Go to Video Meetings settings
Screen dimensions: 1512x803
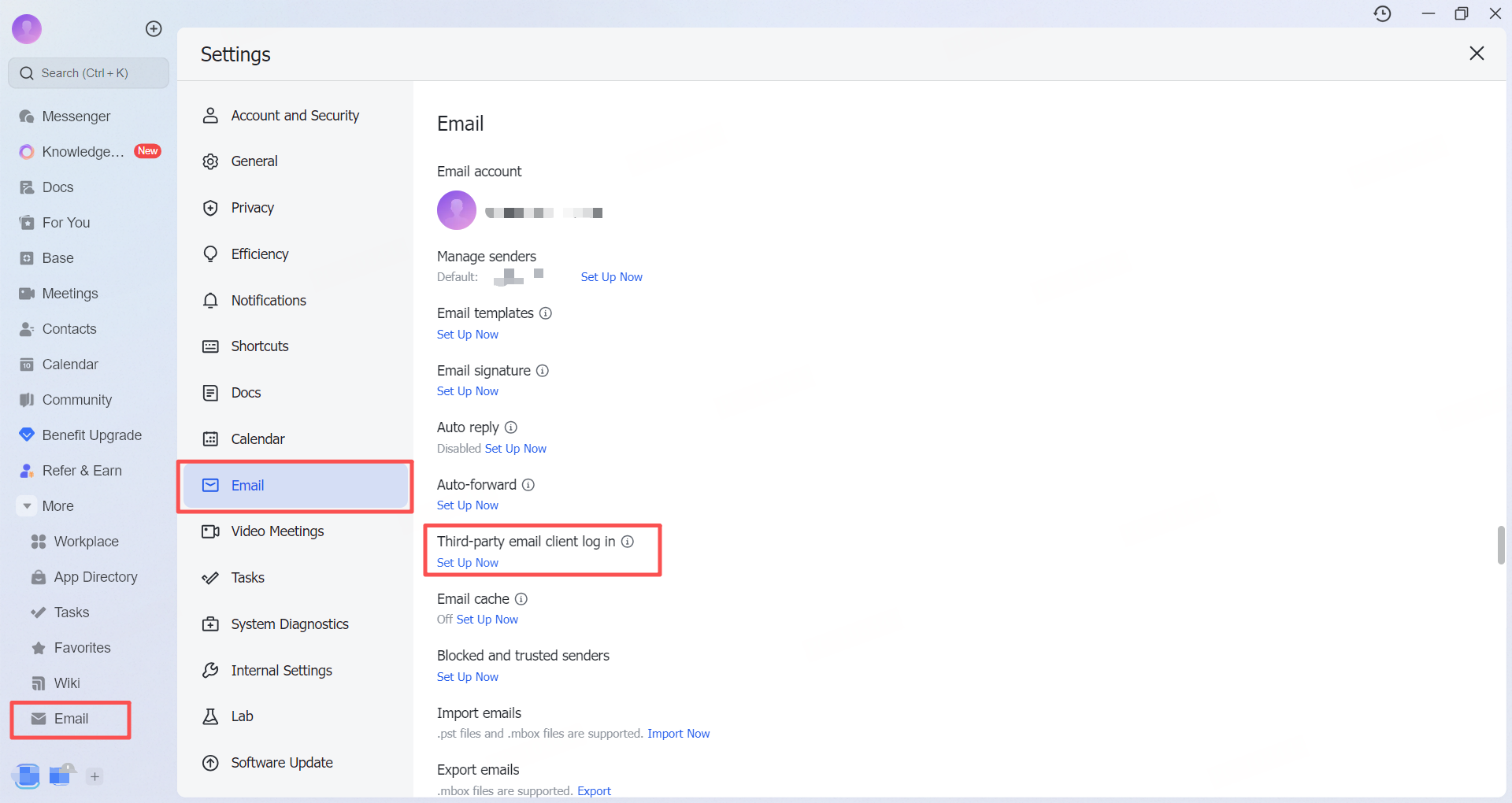pos(277,531)
